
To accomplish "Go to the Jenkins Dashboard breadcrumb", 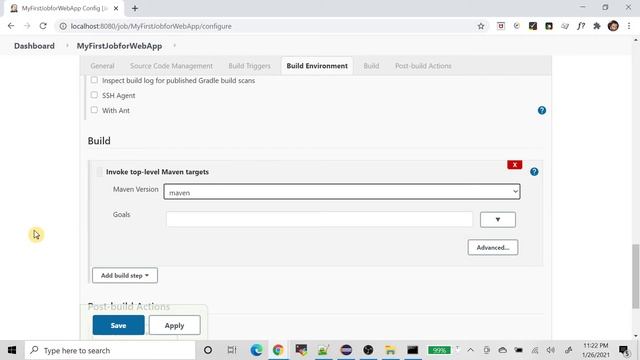I will tap(34, 46).
